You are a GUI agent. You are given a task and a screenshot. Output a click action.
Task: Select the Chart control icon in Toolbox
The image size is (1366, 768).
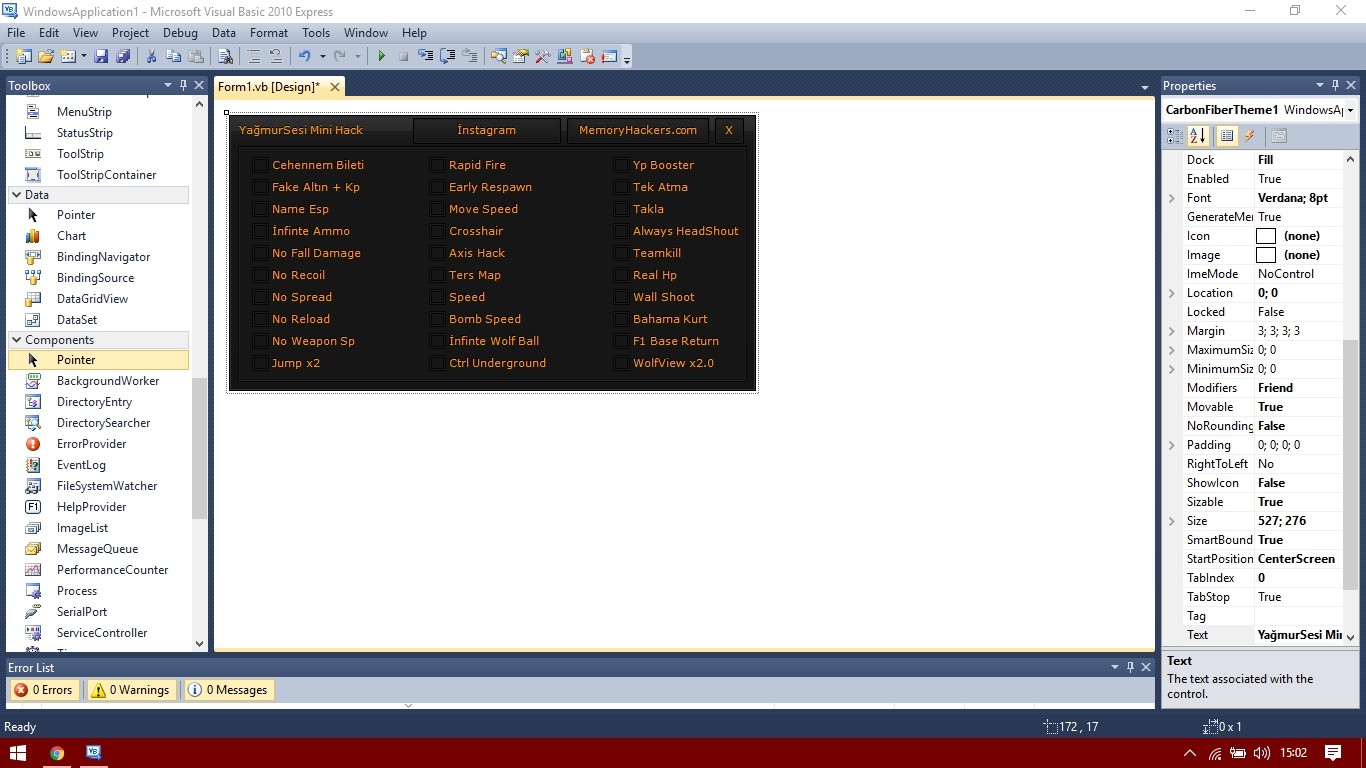coord(33,236)
